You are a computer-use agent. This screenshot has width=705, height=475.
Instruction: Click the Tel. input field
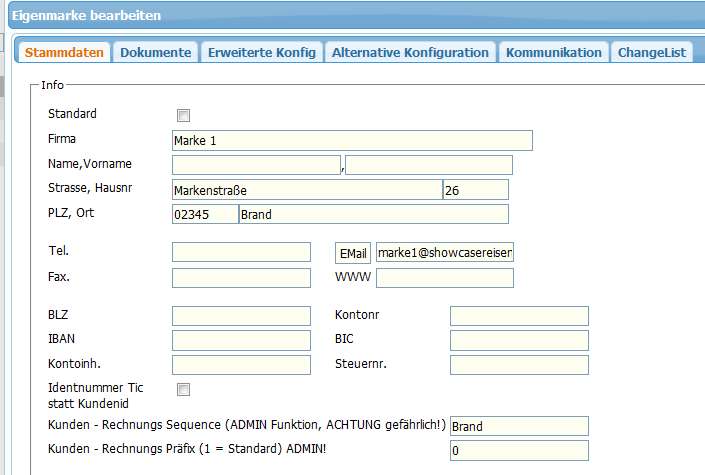[241, 252]
